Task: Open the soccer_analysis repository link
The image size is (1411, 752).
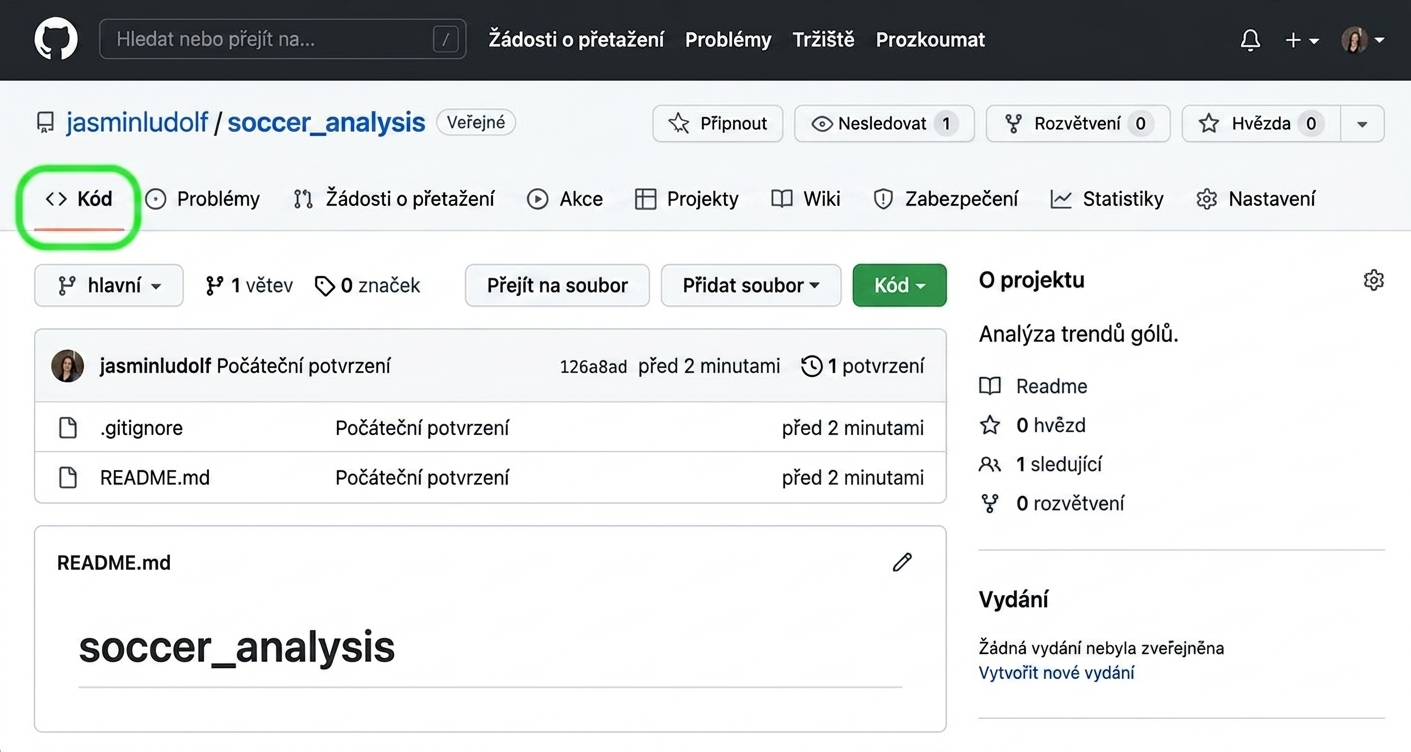Action: pos(326,123)
